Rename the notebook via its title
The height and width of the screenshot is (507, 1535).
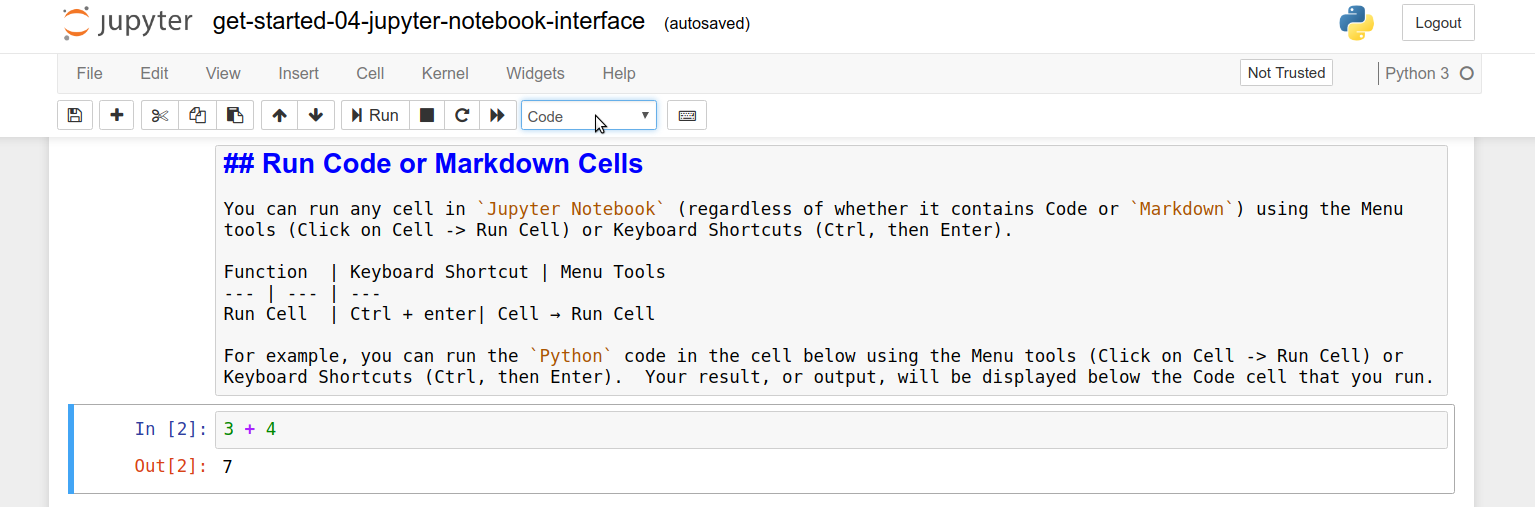429,22
